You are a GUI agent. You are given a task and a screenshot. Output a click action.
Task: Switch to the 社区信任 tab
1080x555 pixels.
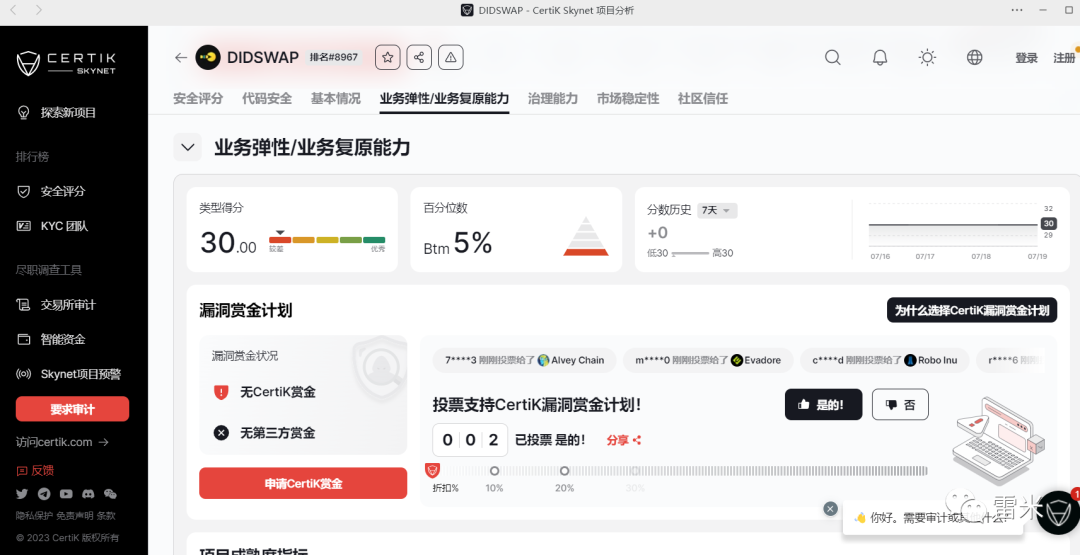tap(703, 98)
